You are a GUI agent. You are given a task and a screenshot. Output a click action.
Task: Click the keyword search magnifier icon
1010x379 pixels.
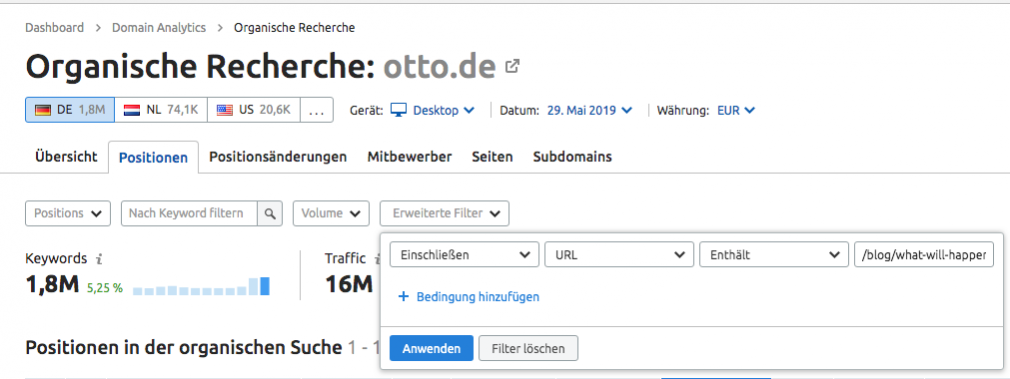(270, 213)
